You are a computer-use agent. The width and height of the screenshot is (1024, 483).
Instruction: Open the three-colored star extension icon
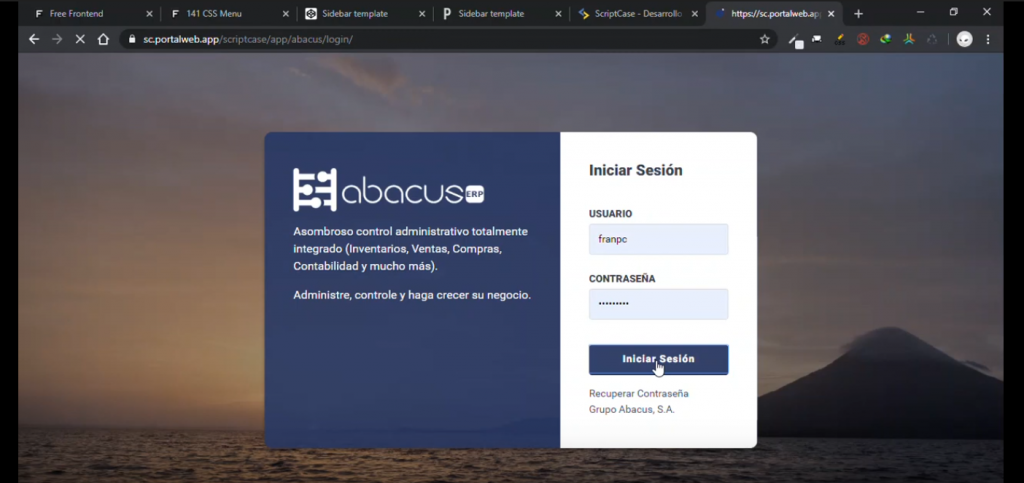point(909,39)
